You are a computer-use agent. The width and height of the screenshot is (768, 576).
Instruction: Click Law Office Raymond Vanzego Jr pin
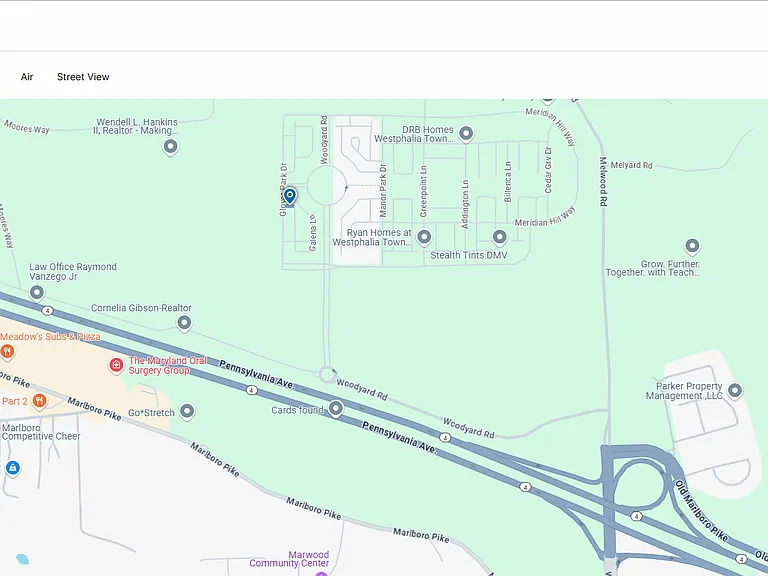(37, 293)
